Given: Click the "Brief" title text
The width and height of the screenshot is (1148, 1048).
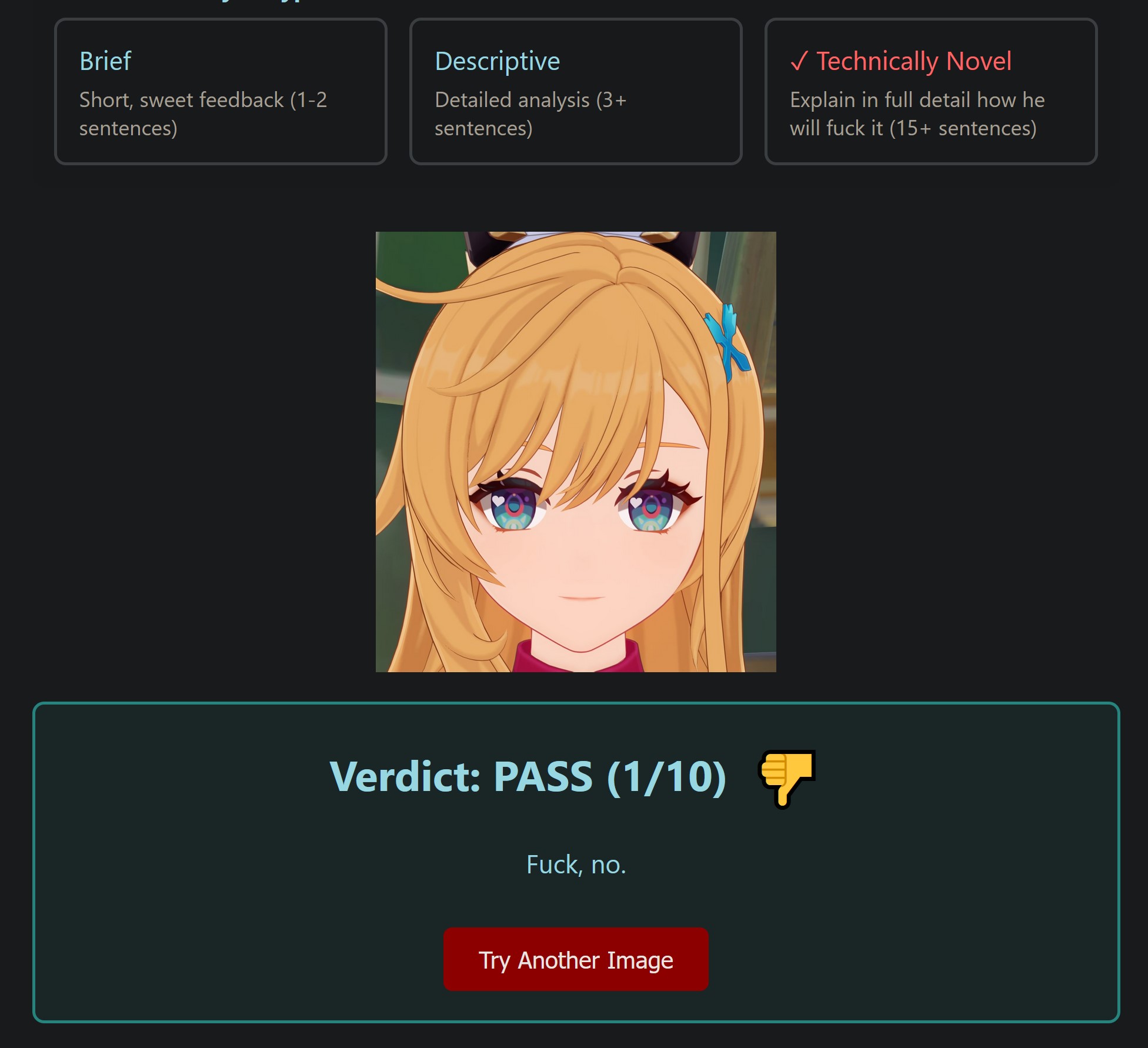Looking at the screenshot, I should click(105, 61).
